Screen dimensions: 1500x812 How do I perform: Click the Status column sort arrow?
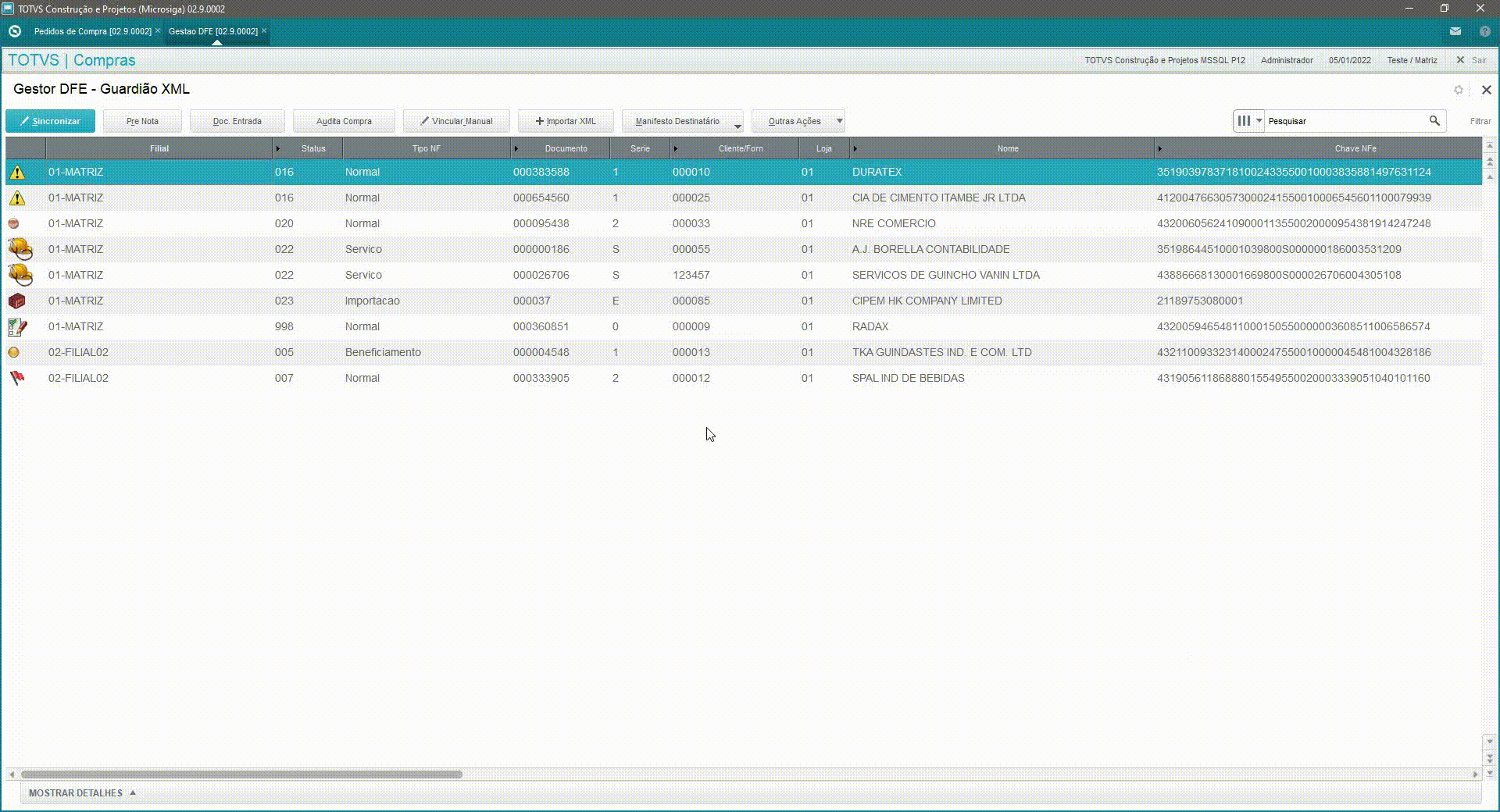pyautogui.click(x=277, y=148)
